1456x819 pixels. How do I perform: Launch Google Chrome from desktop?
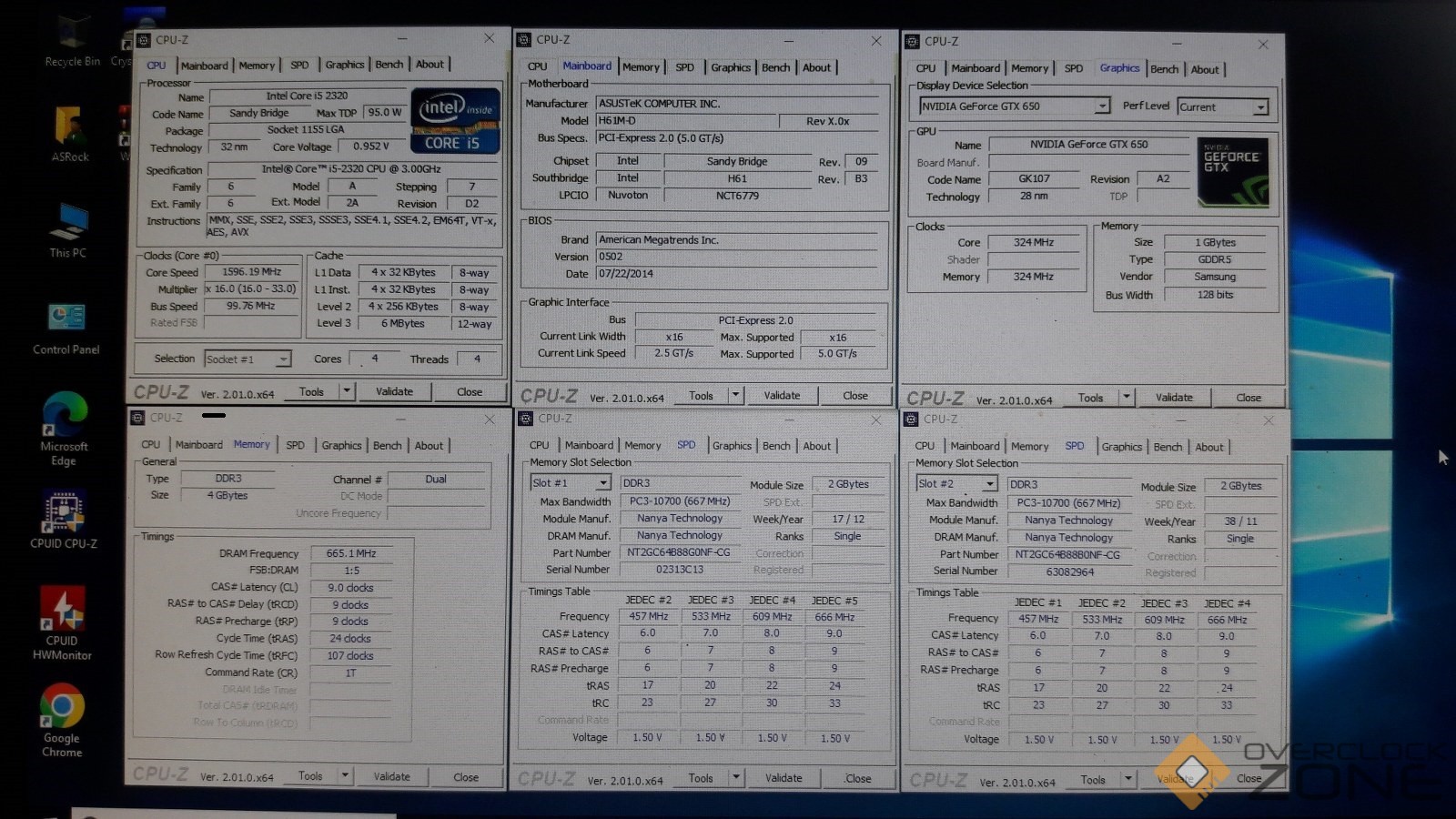62,721
